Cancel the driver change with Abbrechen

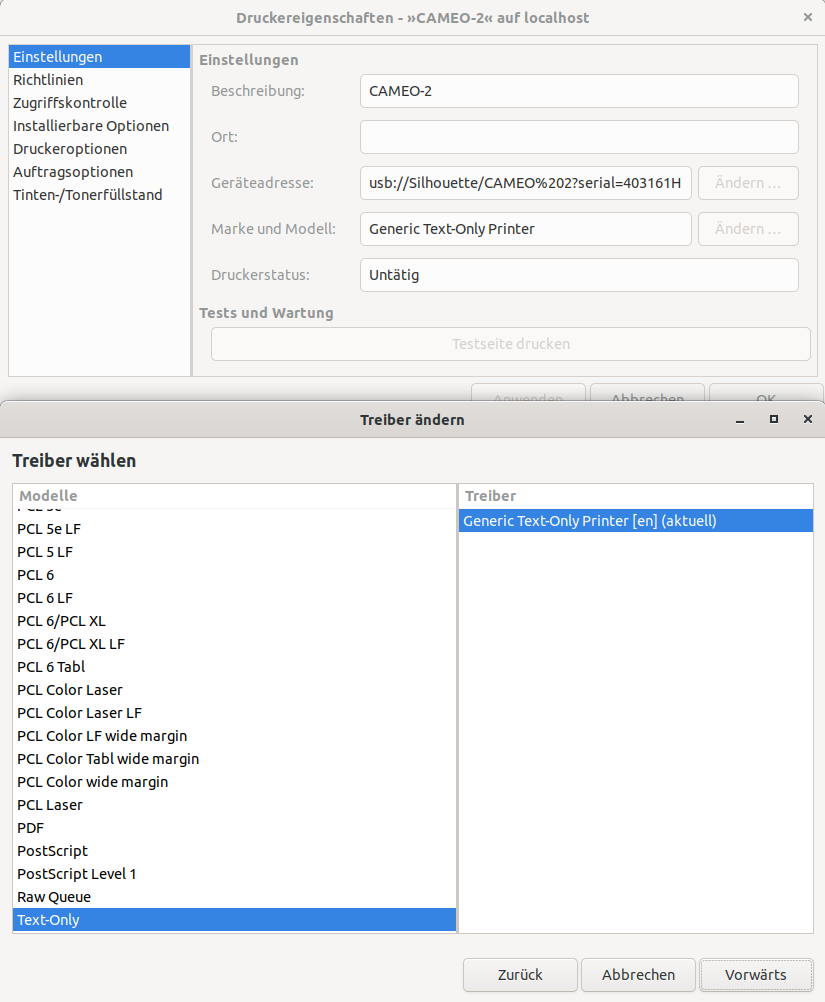pos(638,974)
